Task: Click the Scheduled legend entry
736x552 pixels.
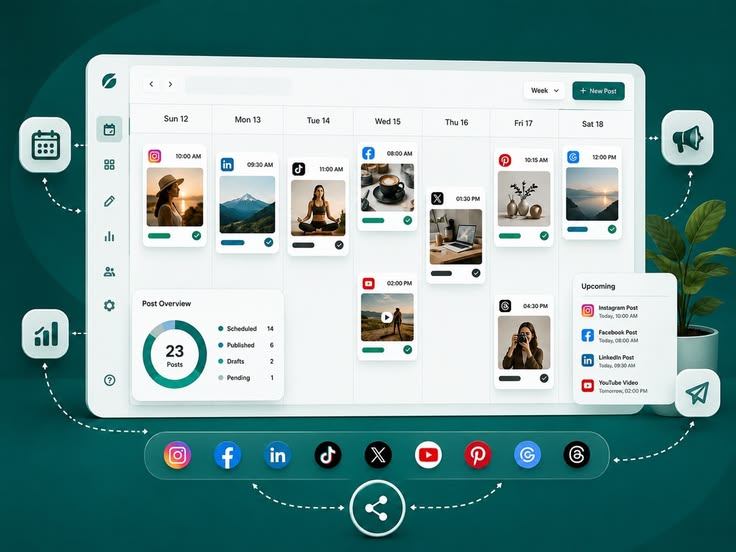Action: pyautogui.click(x=246, y=329)
